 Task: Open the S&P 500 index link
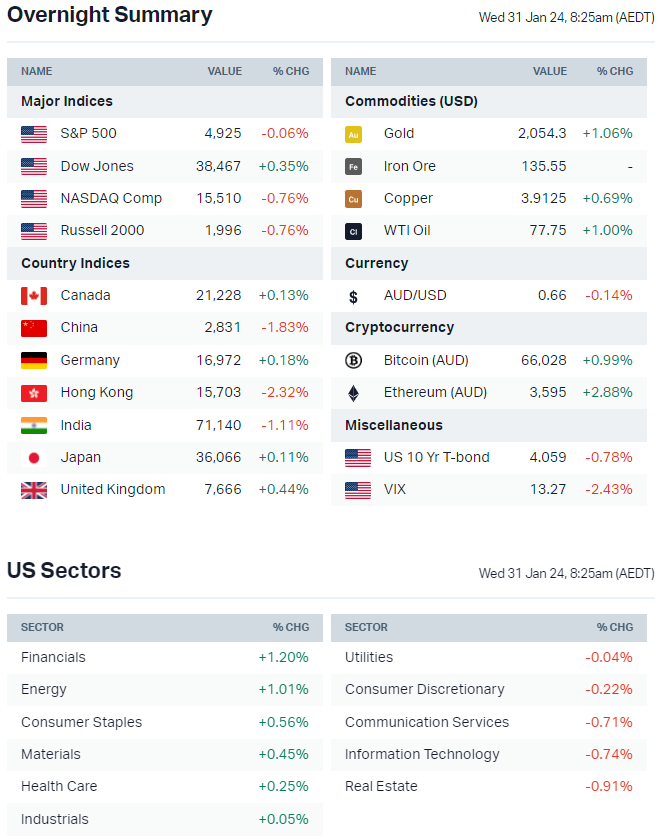(x=88, y=133)
